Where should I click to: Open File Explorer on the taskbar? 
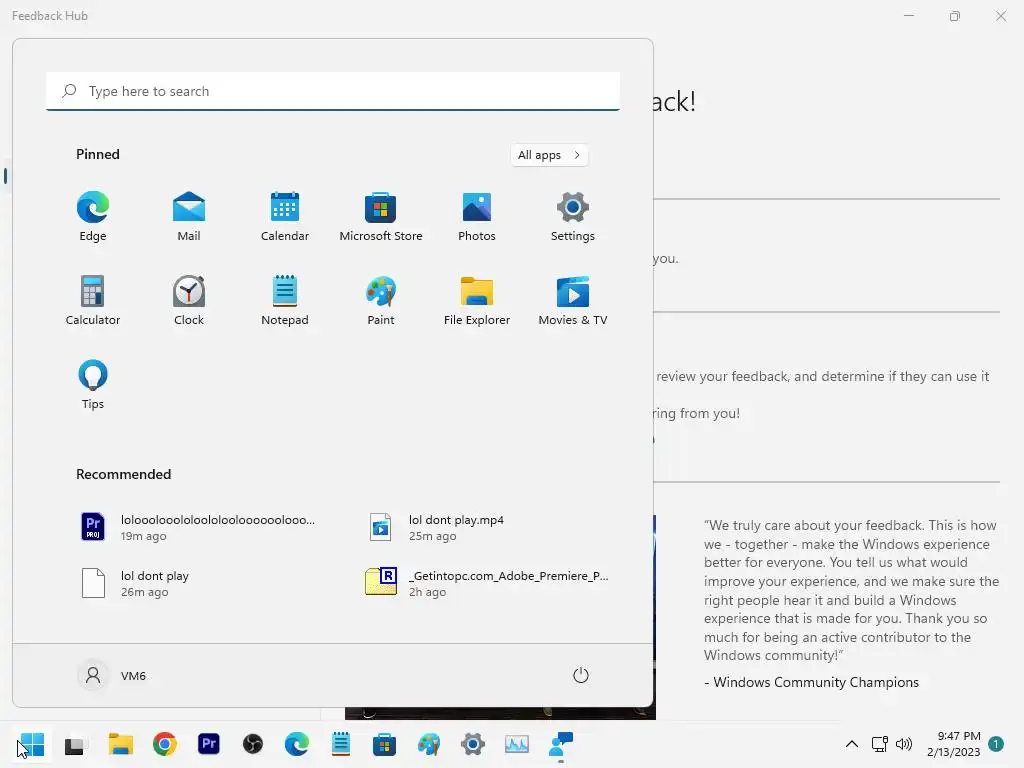click(121, 744)
